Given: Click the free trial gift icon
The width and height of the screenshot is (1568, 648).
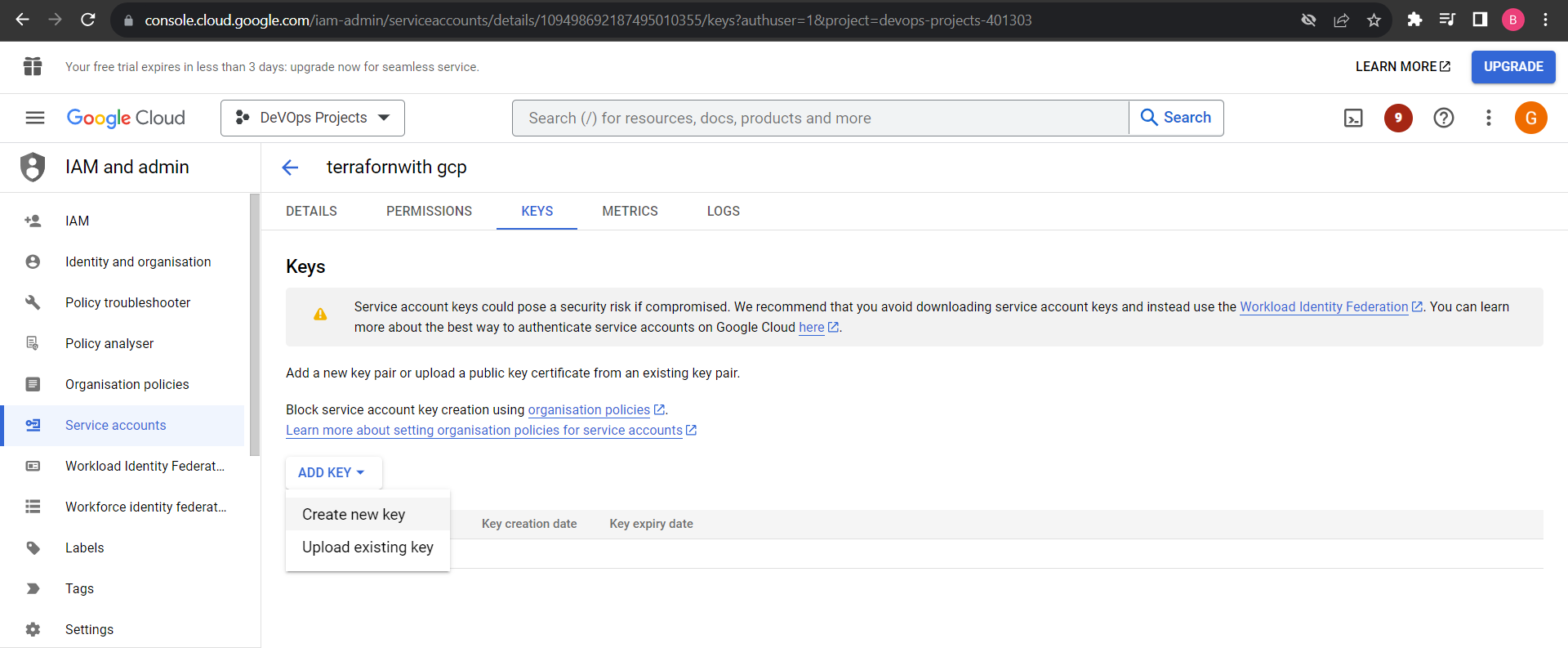Looking at the screenshot, I should [33, 67].
